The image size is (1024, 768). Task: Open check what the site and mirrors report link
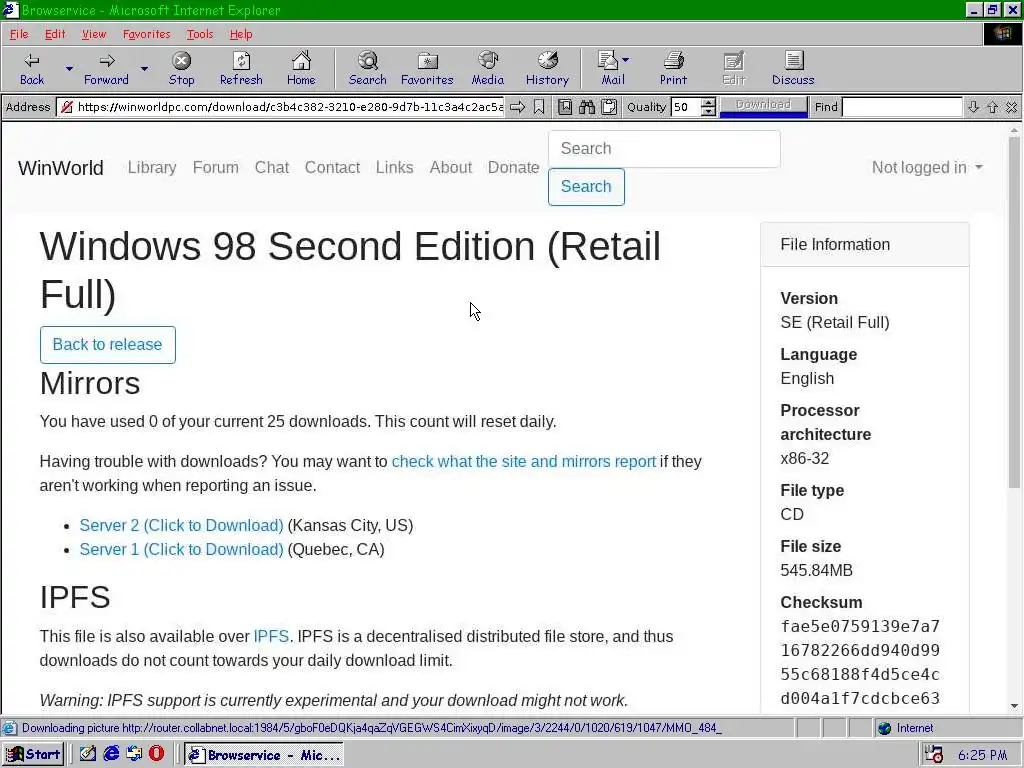524,462
